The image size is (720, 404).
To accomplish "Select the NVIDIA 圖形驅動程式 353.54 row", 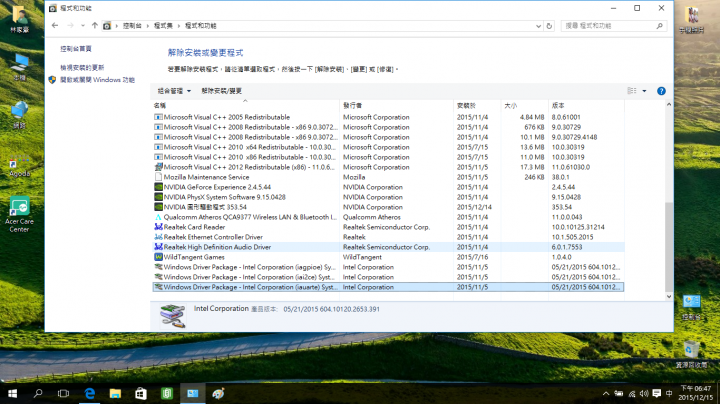I will pyautogui.click(x=388, y=207).
